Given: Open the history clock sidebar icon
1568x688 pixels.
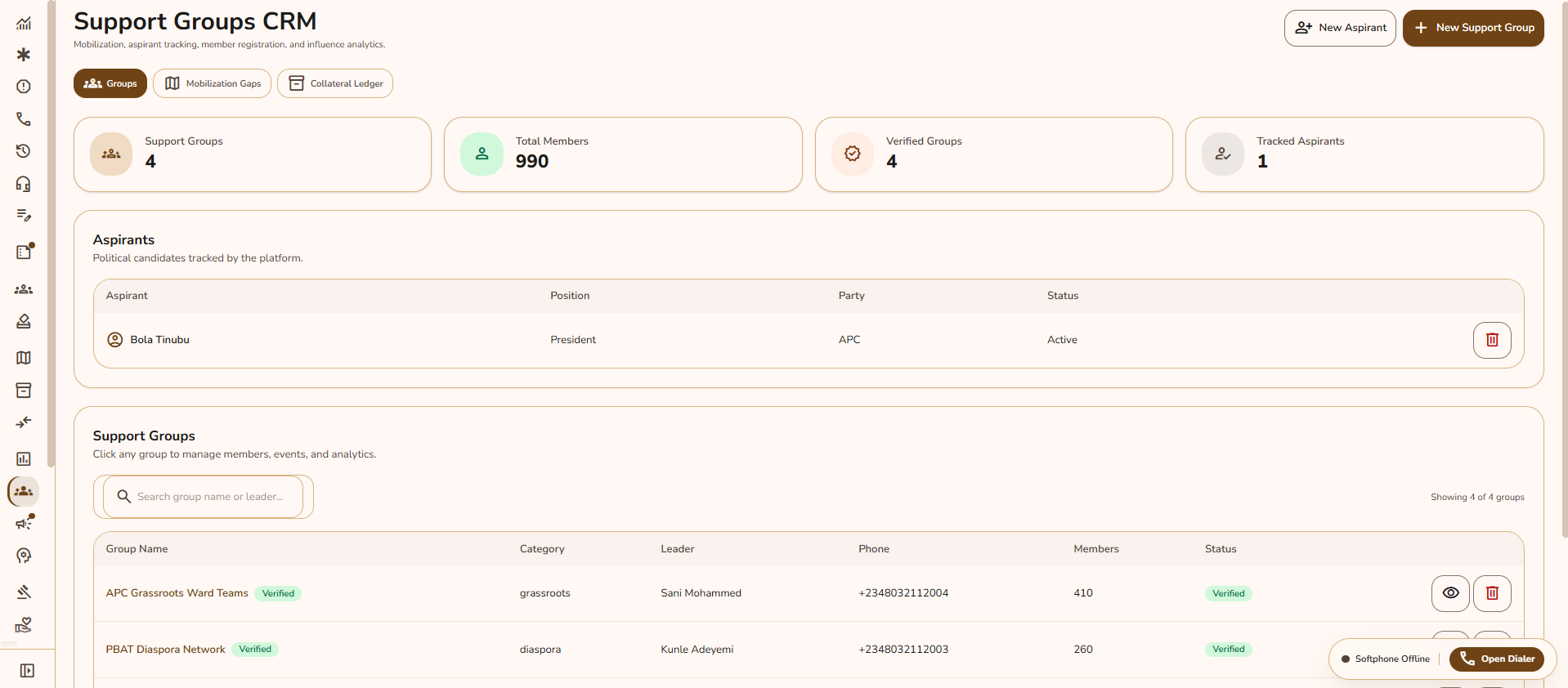Looking at the screenshot, I should [24, 151].
